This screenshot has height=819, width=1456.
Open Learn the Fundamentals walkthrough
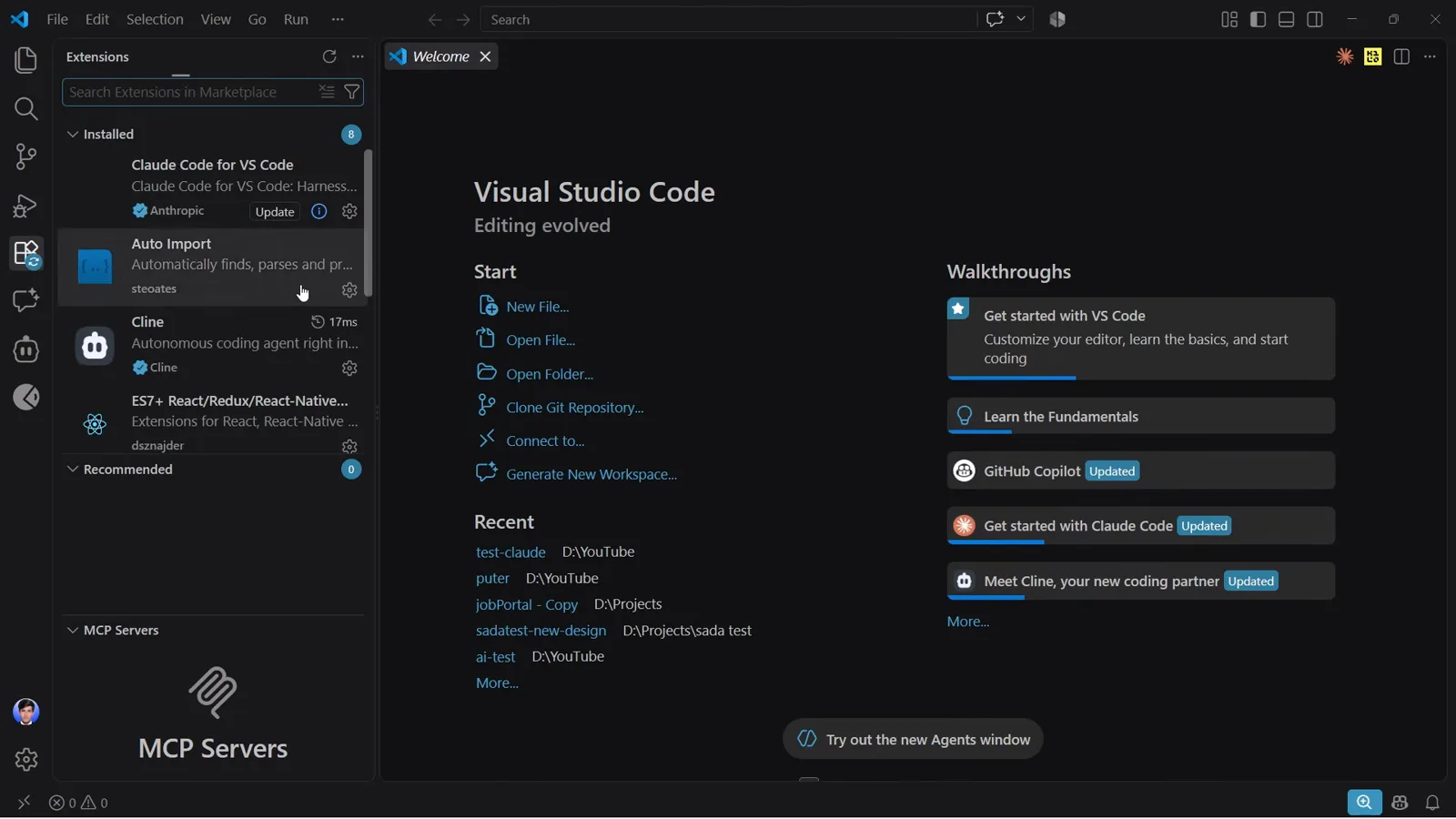1140,417
